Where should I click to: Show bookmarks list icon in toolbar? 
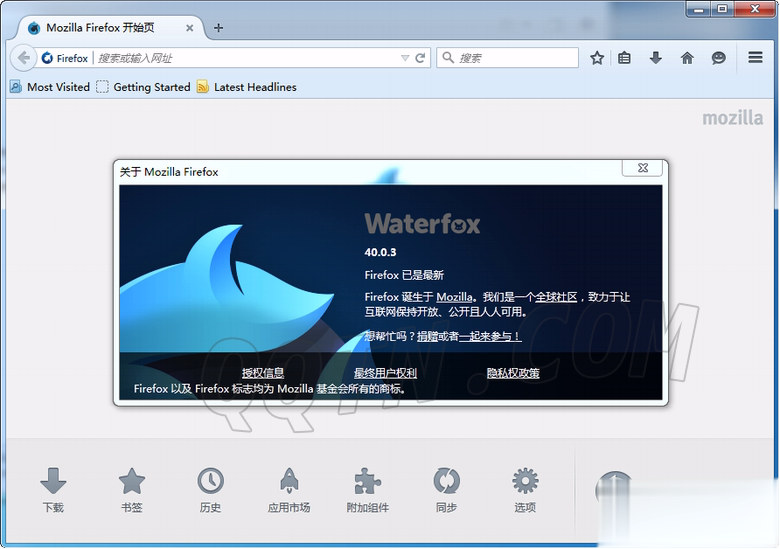pyautogui.click(x=624, y=58)
